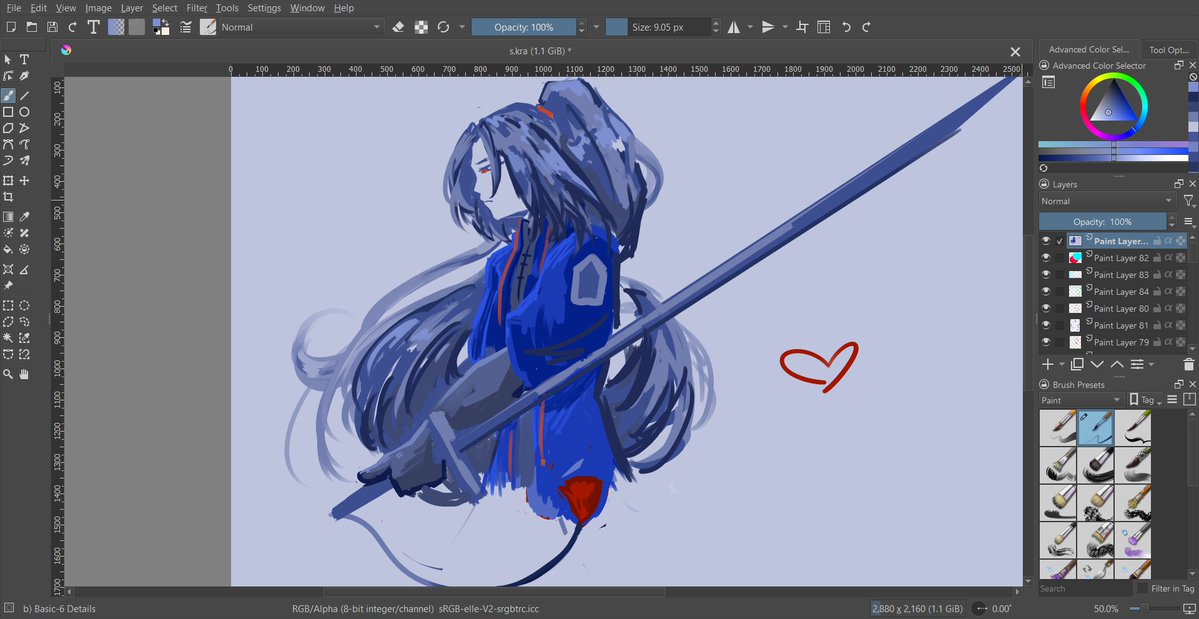Viewport: 1199px width, 619px height.
Task: Toggle visibility of Paint Layer 80
Action: 1046,309
